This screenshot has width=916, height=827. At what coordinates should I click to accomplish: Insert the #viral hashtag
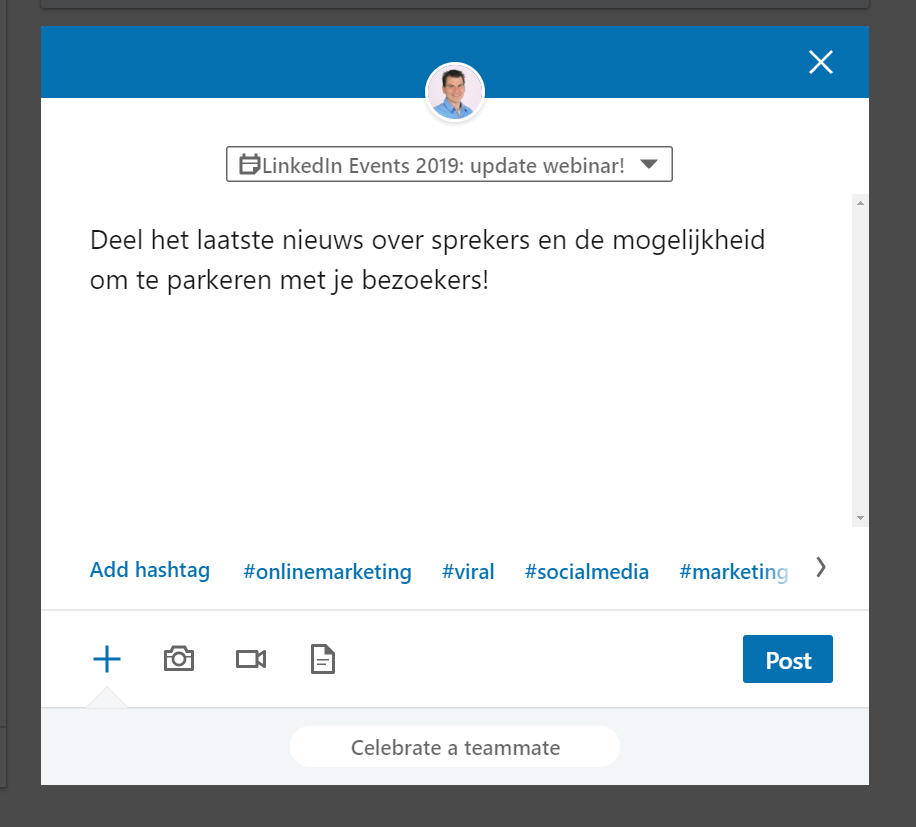point(468,571)
